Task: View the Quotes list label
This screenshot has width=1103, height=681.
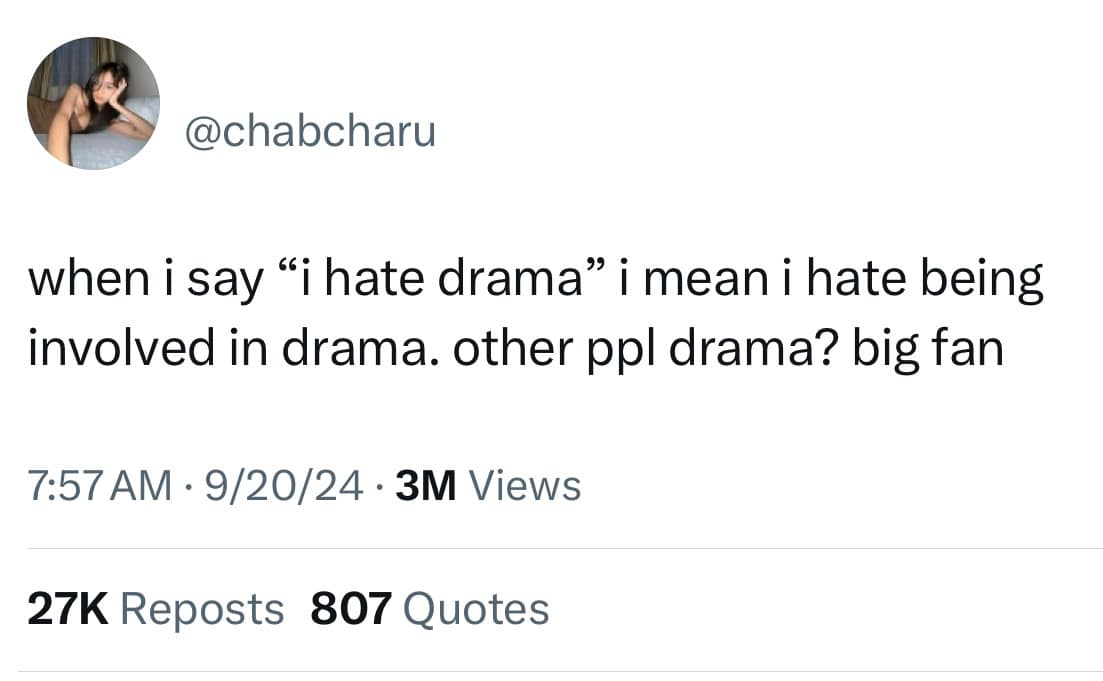Action: pos(477,608)
